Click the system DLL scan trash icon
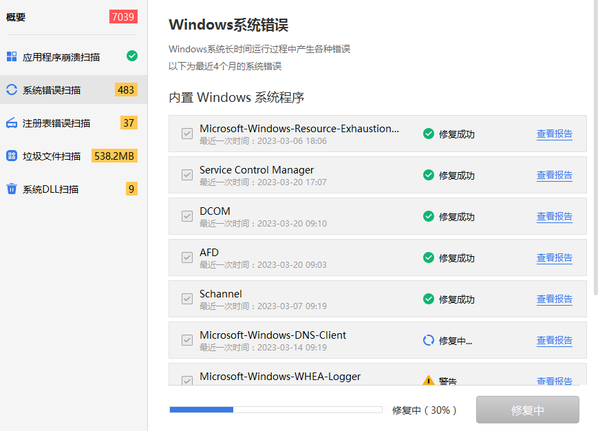Viewport: 600px width, 431px height. (12, 189)
